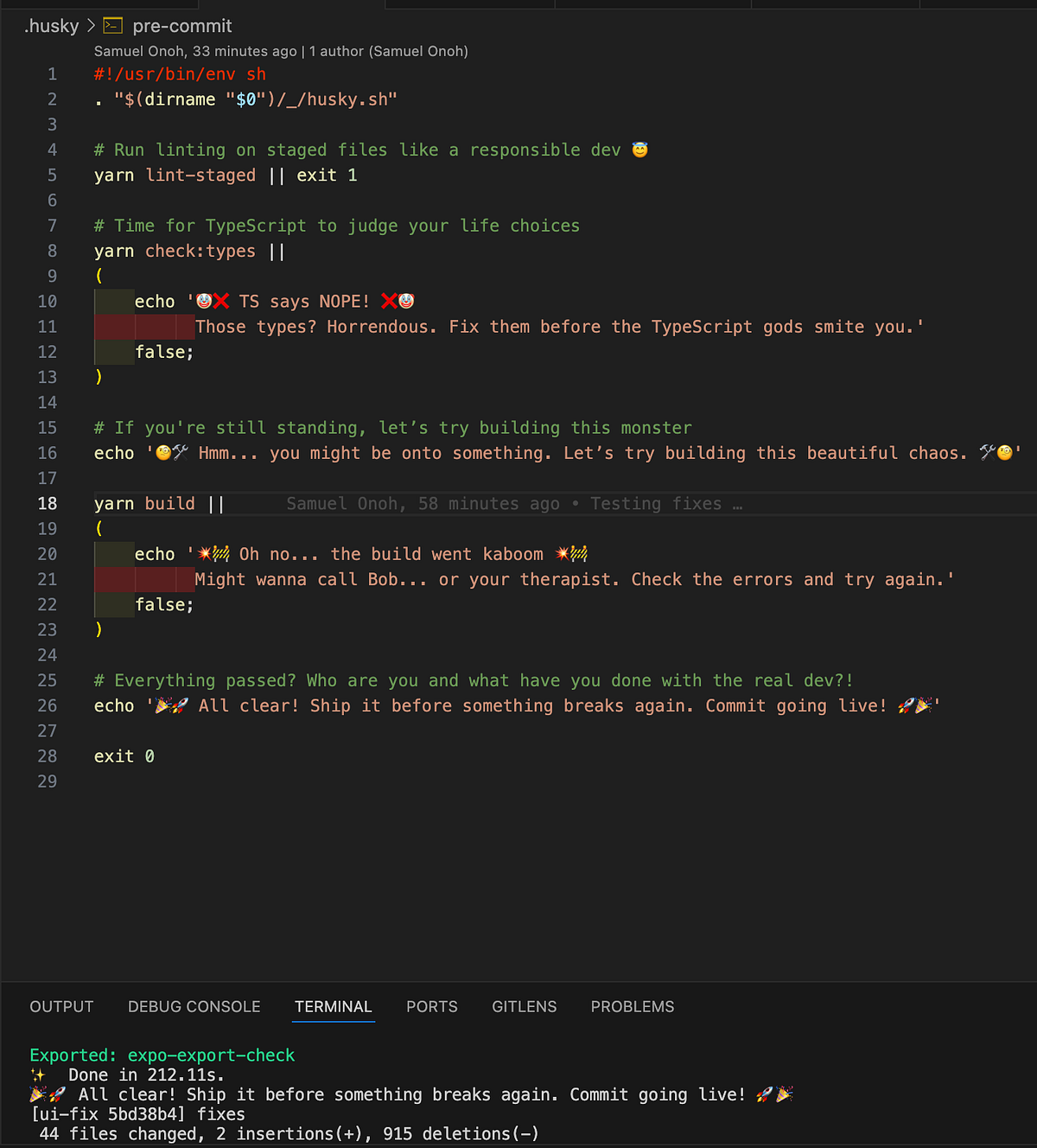Click the change indicator next to line 21
The height and width of the screenshot is (1148, 1037).
coord(143,579)
